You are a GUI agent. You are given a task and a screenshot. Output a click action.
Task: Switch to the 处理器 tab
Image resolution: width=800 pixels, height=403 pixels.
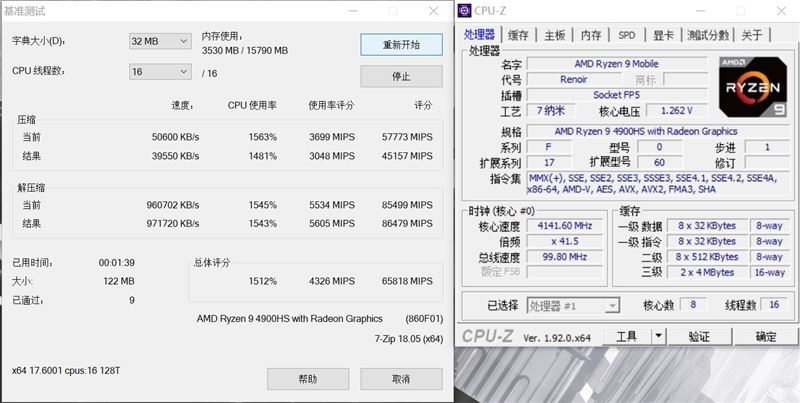coord(479,35)
